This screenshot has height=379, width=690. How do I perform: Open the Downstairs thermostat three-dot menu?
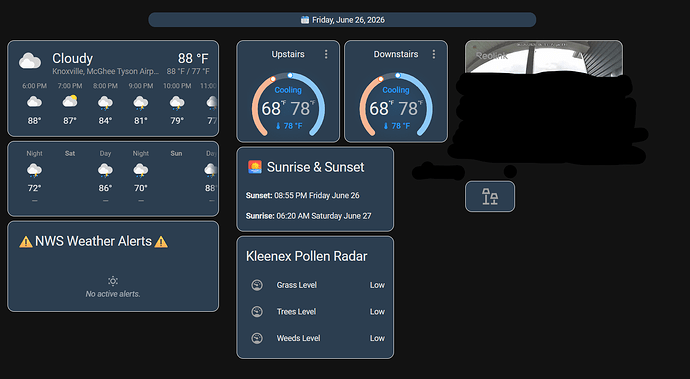coord(434,54)
